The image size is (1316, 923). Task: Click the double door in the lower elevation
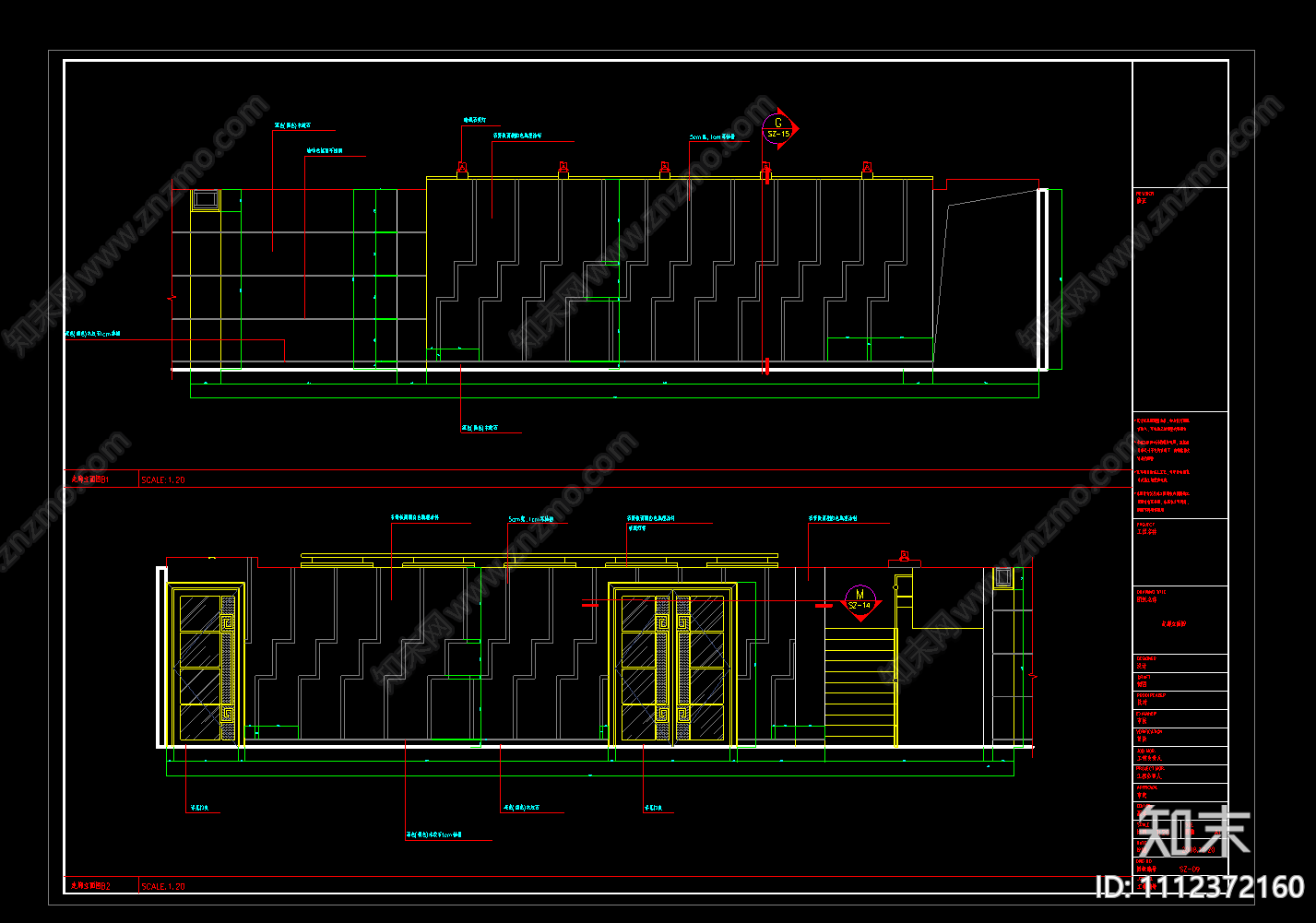[672, 664]
